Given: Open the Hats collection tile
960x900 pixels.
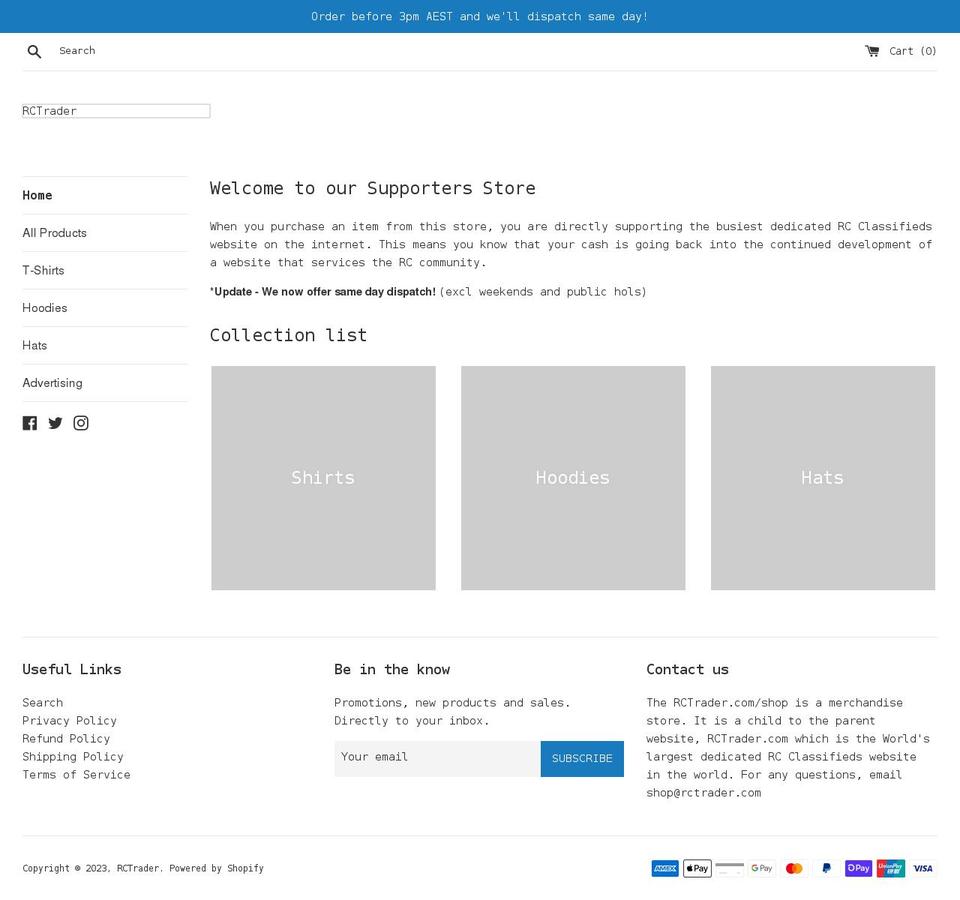Looking at the screenshot, I should 823,478.
